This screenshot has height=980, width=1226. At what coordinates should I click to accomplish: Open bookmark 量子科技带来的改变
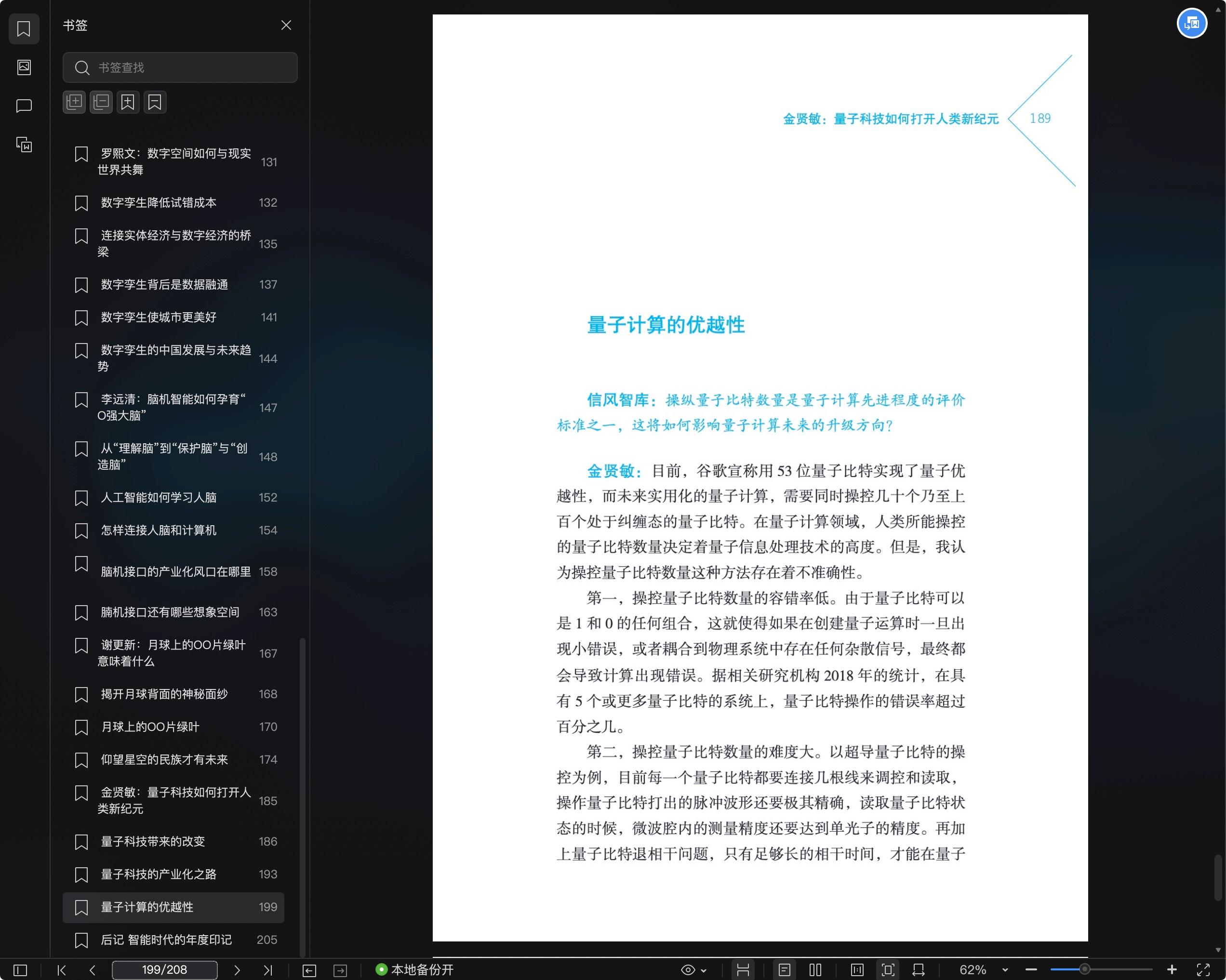[x=173, y=841]
